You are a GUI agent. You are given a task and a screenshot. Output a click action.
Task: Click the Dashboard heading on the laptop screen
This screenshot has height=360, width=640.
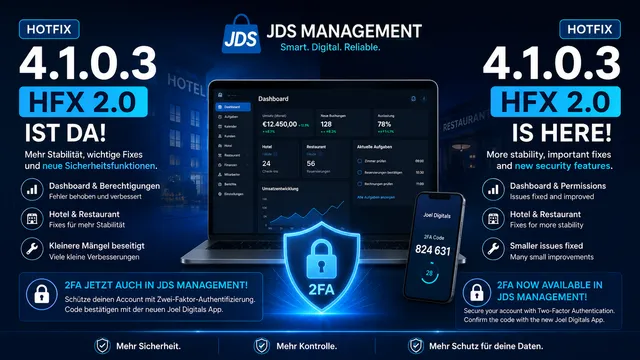273,99
